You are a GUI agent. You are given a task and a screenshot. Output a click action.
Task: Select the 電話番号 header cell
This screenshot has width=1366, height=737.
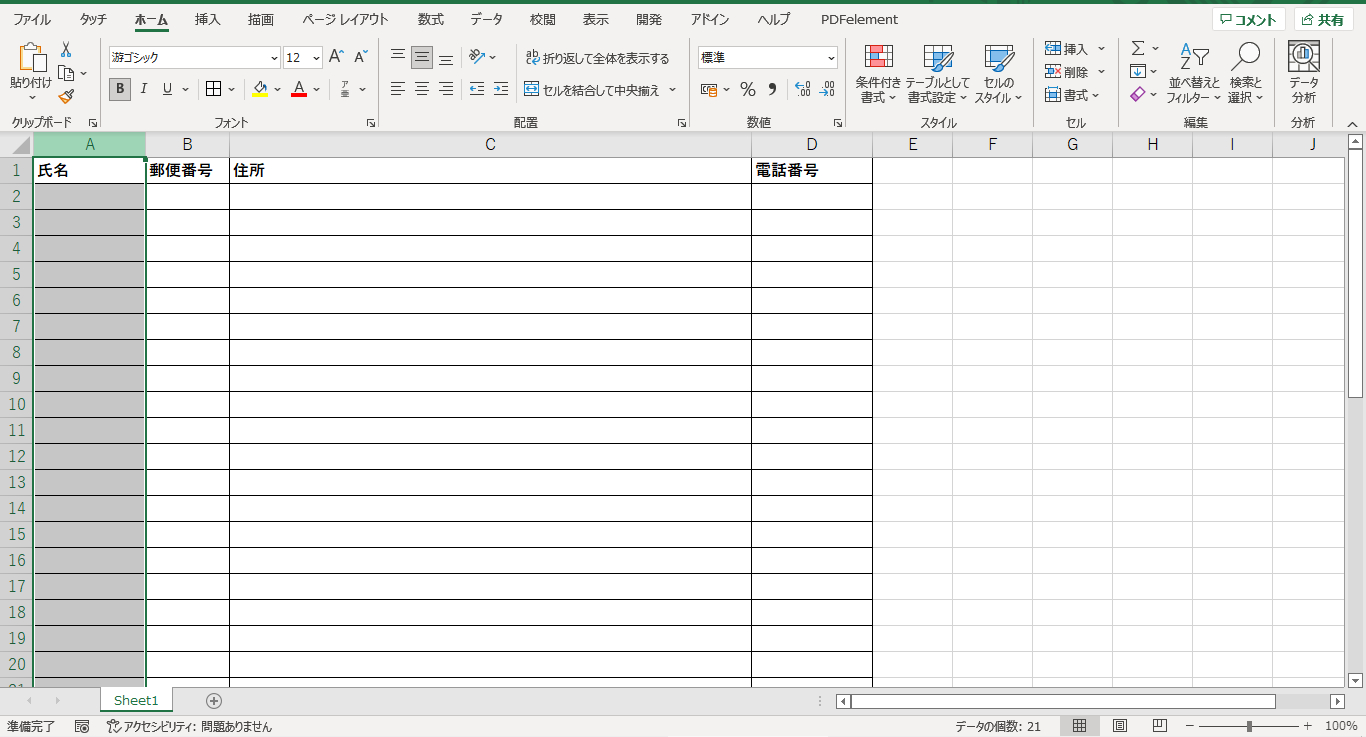pos(812,171)
